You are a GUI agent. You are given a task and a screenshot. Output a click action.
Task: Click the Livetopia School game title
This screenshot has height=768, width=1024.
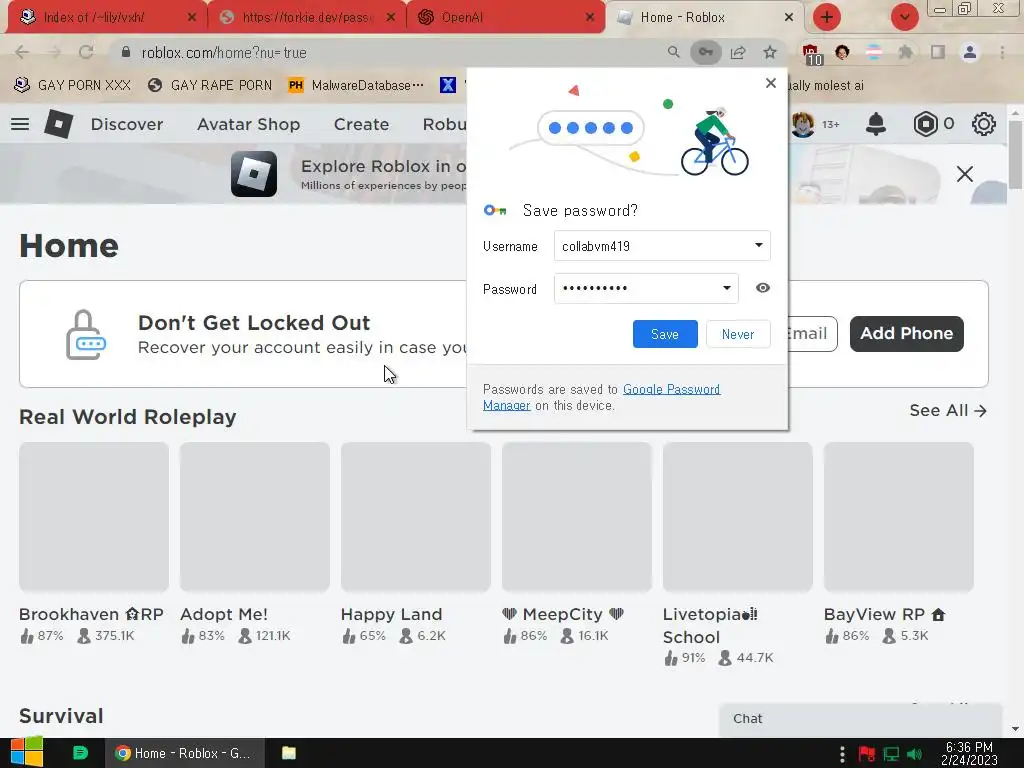(x=711, y=626)
